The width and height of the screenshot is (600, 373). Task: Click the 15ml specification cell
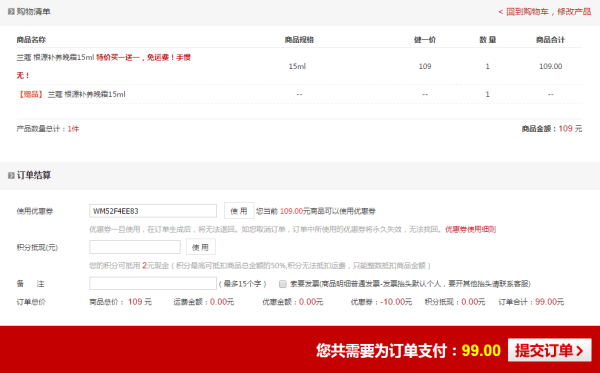click(297, 66)
